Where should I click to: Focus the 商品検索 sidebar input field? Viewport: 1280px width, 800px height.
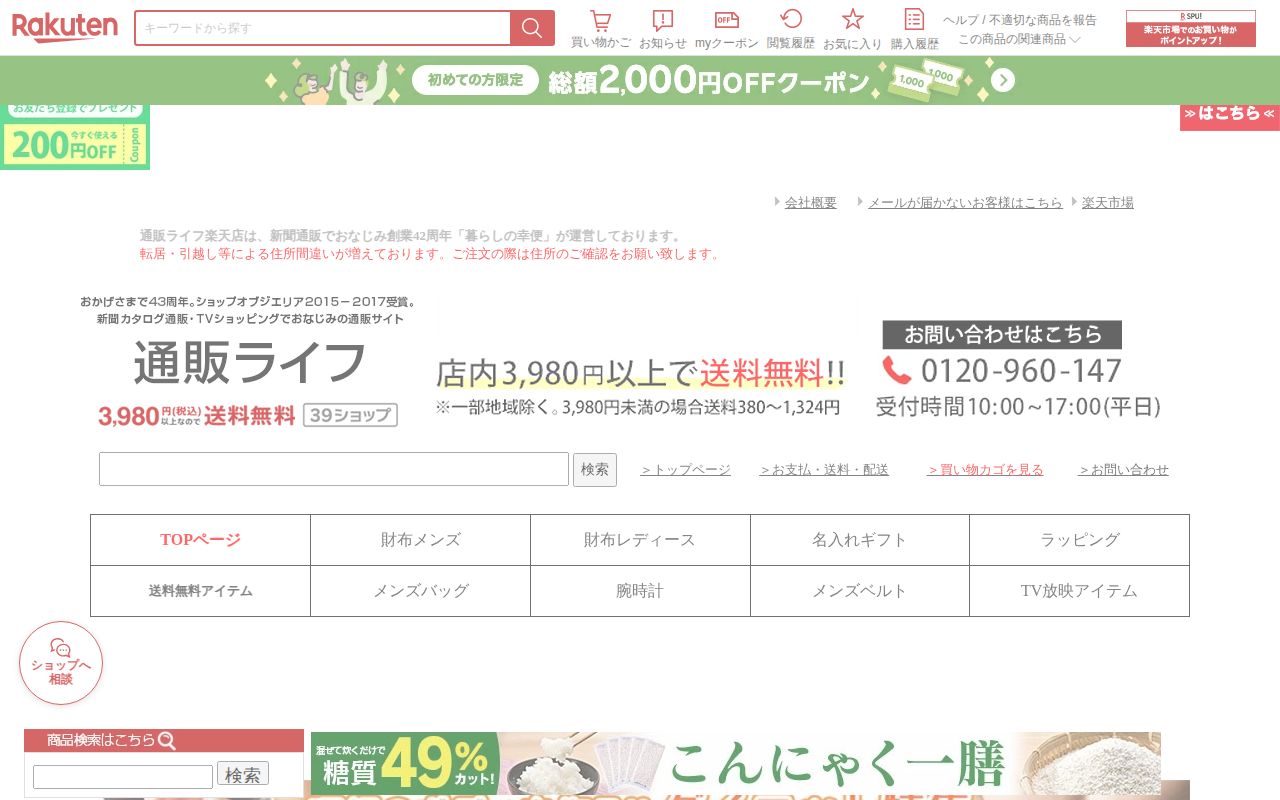coord(123,777)
